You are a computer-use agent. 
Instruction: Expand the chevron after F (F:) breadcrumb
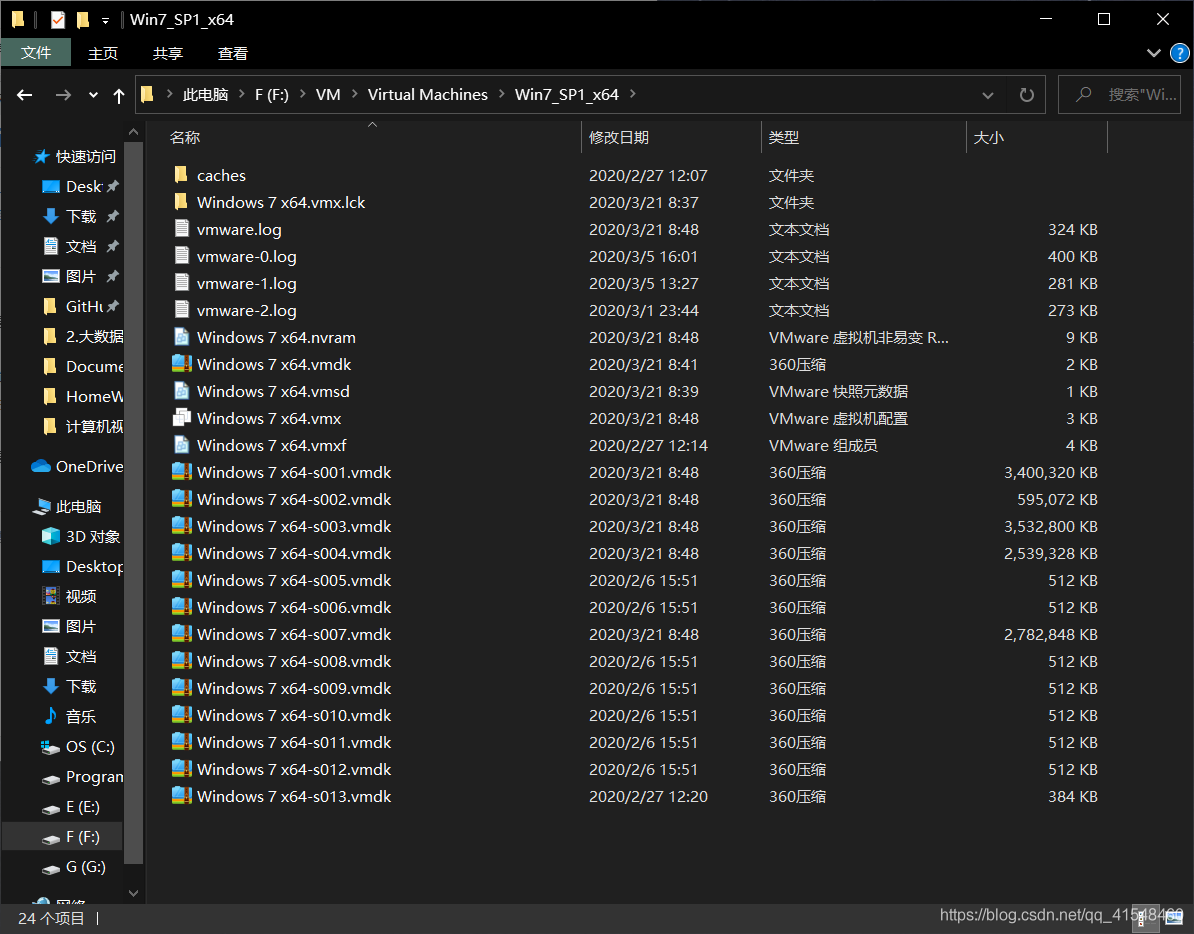(302, 94)
